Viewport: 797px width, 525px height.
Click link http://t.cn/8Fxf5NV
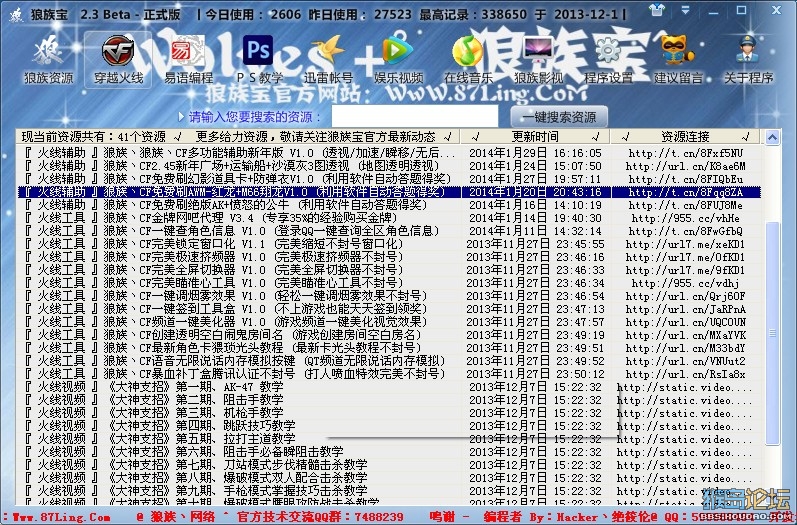pos(686,153)
